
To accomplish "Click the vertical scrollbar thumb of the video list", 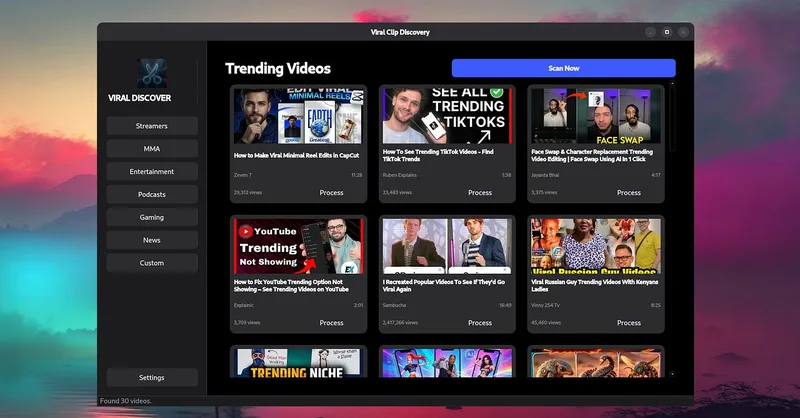I will point(672,119).
